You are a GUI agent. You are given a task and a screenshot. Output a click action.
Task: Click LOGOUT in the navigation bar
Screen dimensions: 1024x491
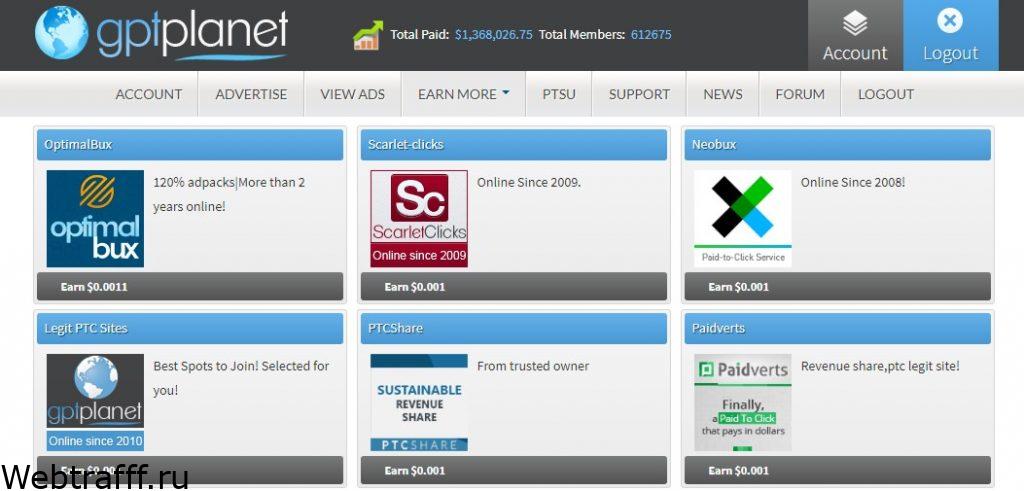point(886,94)
